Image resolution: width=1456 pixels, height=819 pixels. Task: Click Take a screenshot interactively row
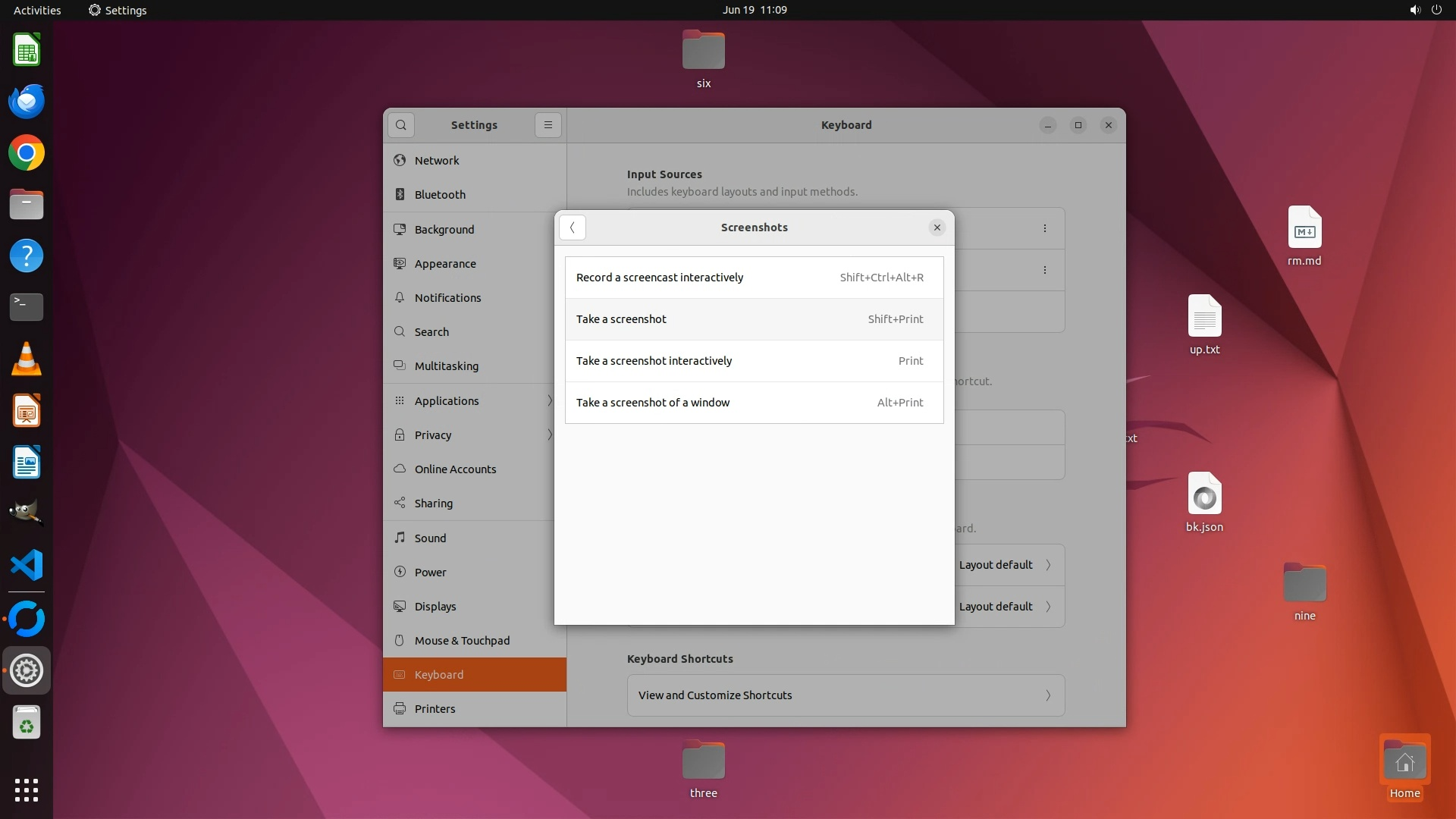pos(754,361)
